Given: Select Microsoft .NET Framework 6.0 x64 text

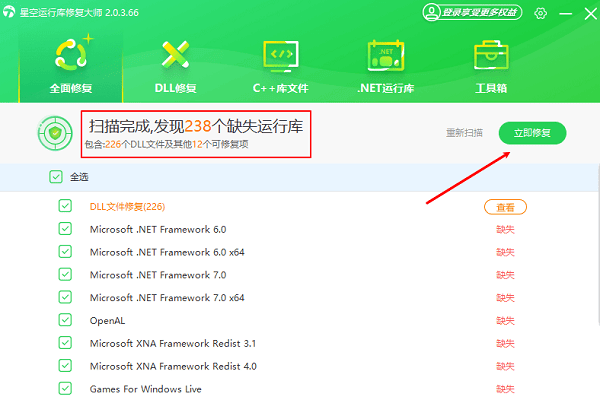Looking at the screenshot, I should [167, 252].
